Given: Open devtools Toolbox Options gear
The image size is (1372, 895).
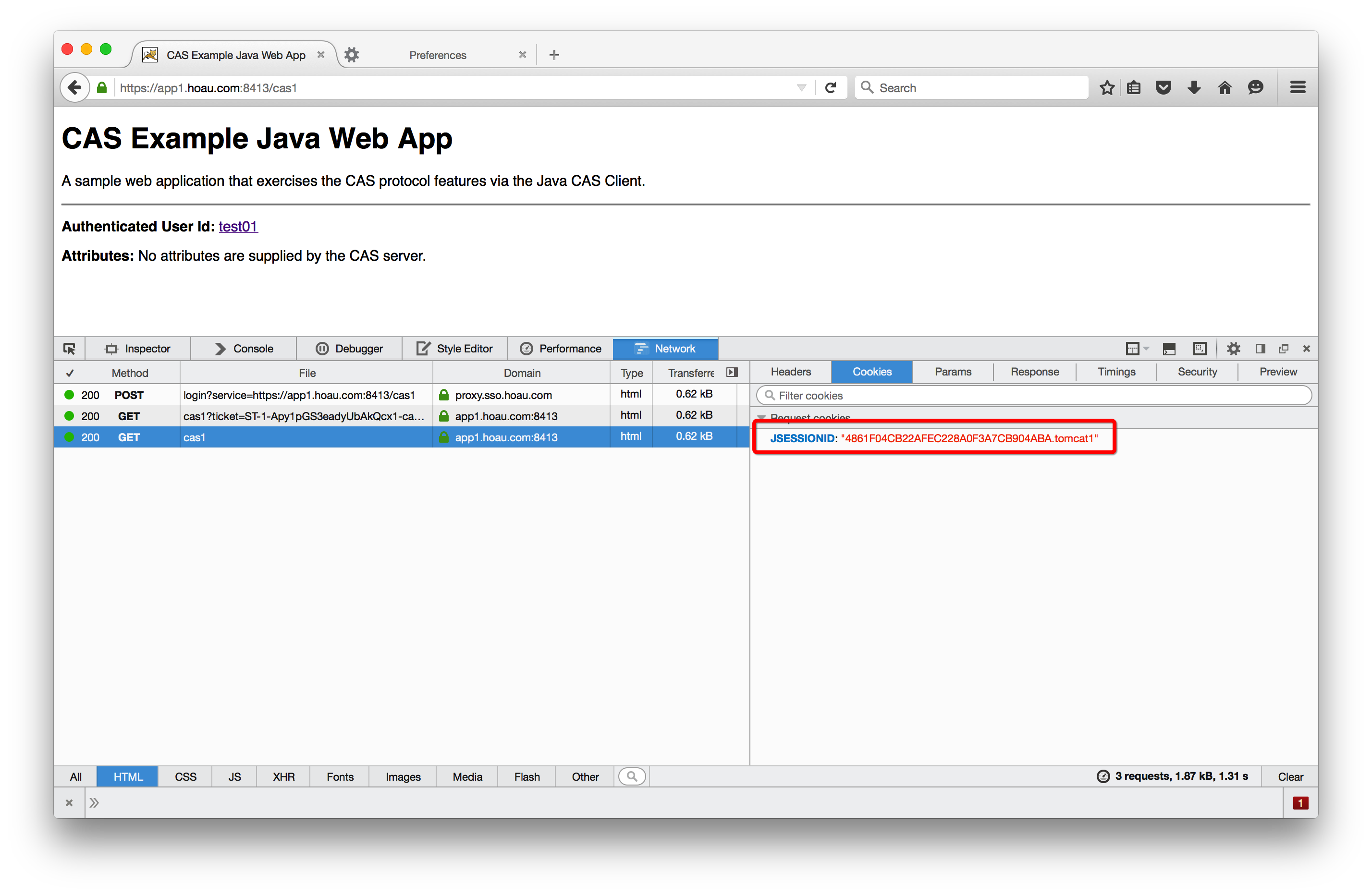Looking at the screenshot, I should pos(1233,349).
